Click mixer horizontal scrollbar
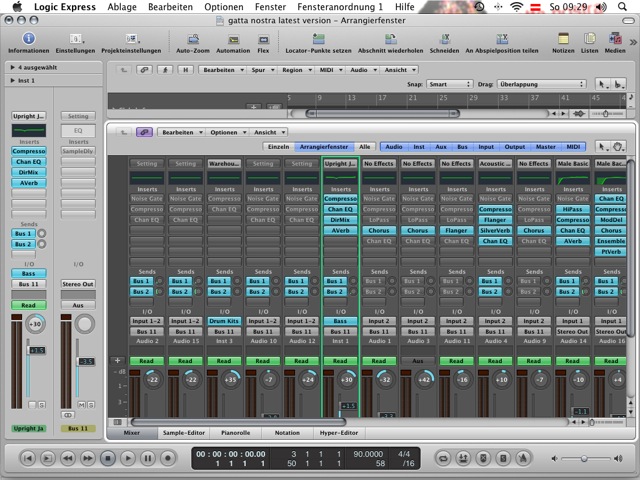Screen dimensions: 640x480 point(238,422)
